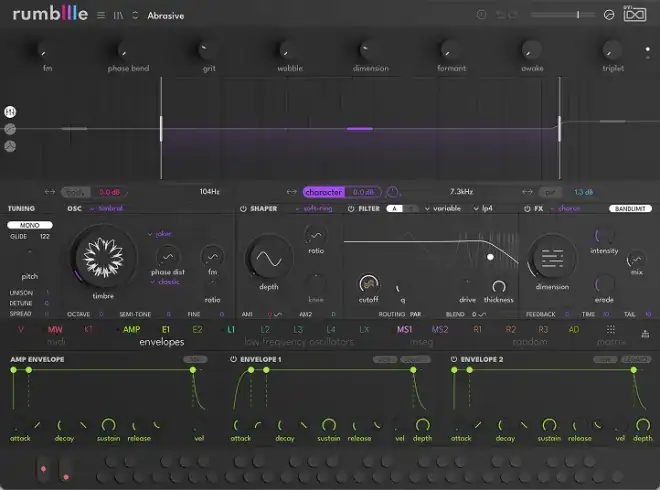Click the 104Hz crossover frequency value
This screenshot has height=490, width=660.
coord(209,192)
